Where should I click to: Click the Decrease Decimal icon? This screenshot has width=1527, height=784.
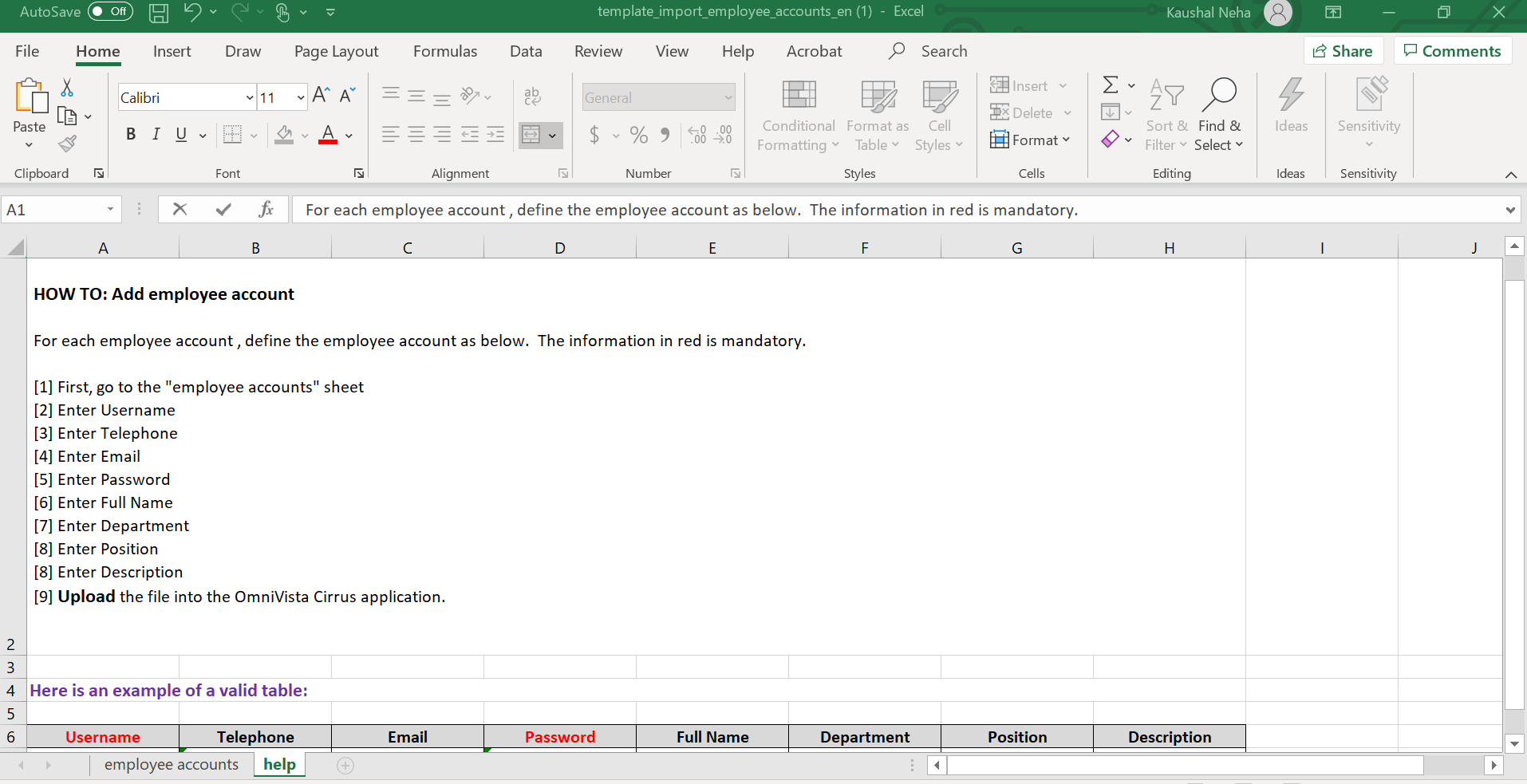tap(724, 135)
